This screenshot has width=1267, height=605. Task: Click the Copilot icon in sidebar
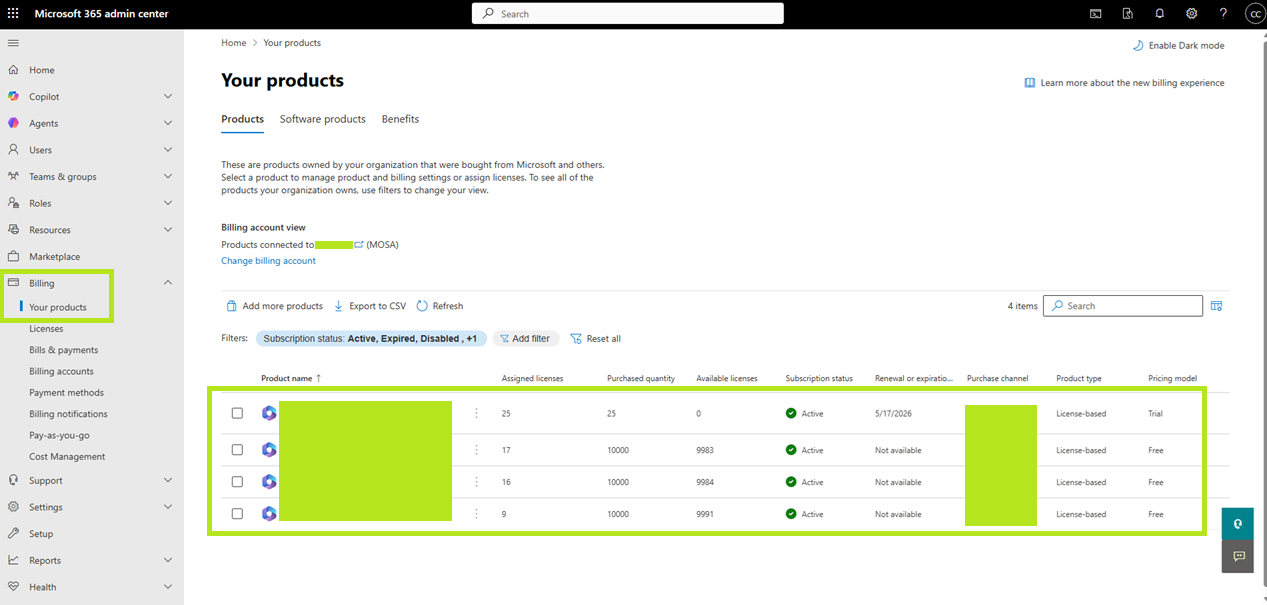coord(13,97)
